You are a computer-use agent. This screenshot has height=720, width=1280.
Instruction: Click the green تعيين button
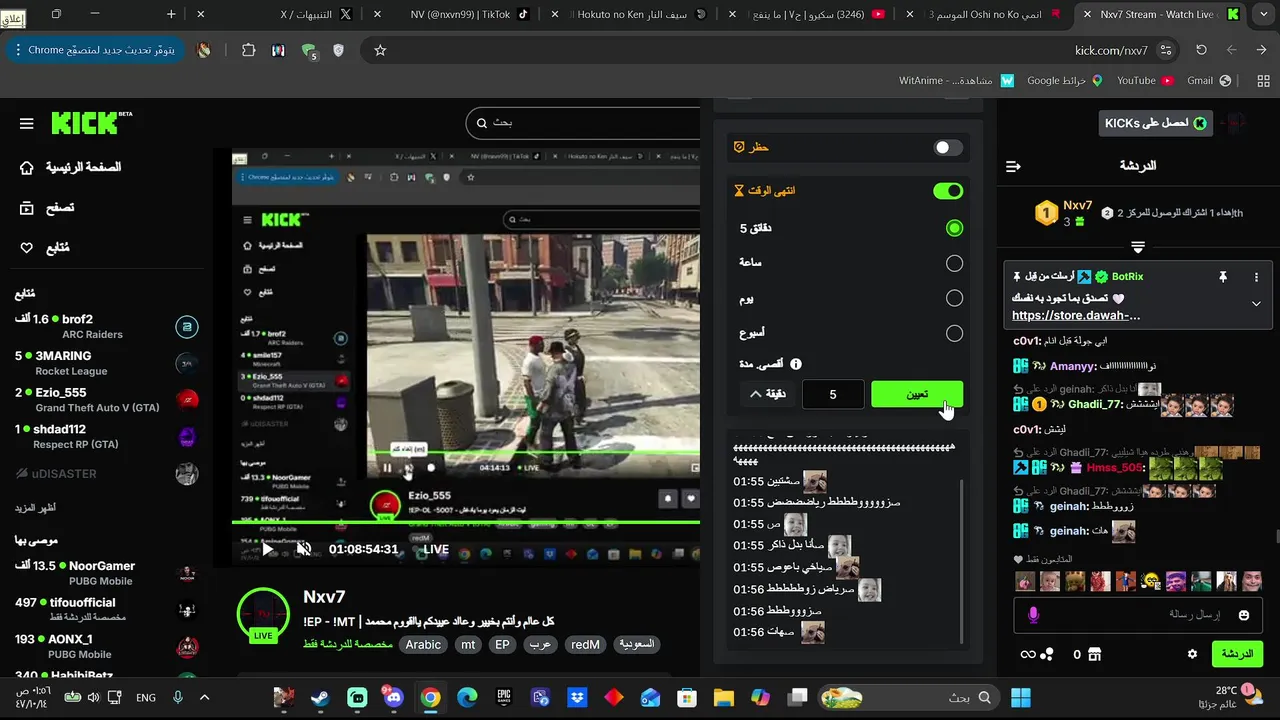click(x=917, y=394)
